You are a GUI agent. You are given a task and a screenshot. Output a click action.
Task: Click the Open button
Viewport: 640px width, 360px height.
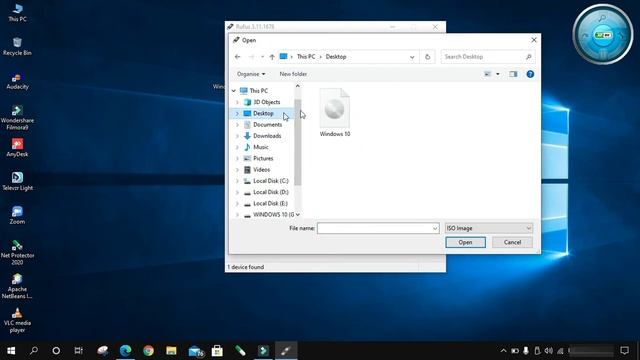click(x=465, y=242)
